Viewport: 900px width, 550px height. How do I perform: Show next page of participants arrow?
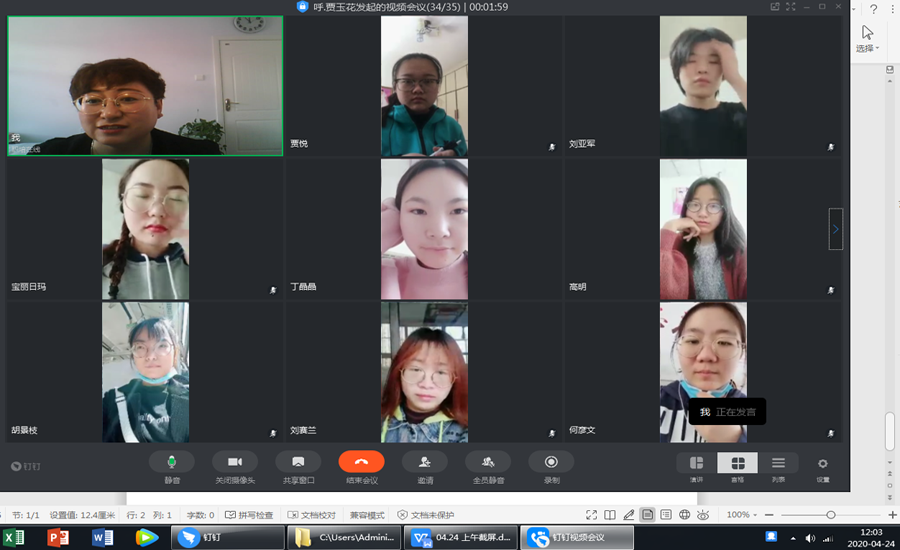click(836, 229)
